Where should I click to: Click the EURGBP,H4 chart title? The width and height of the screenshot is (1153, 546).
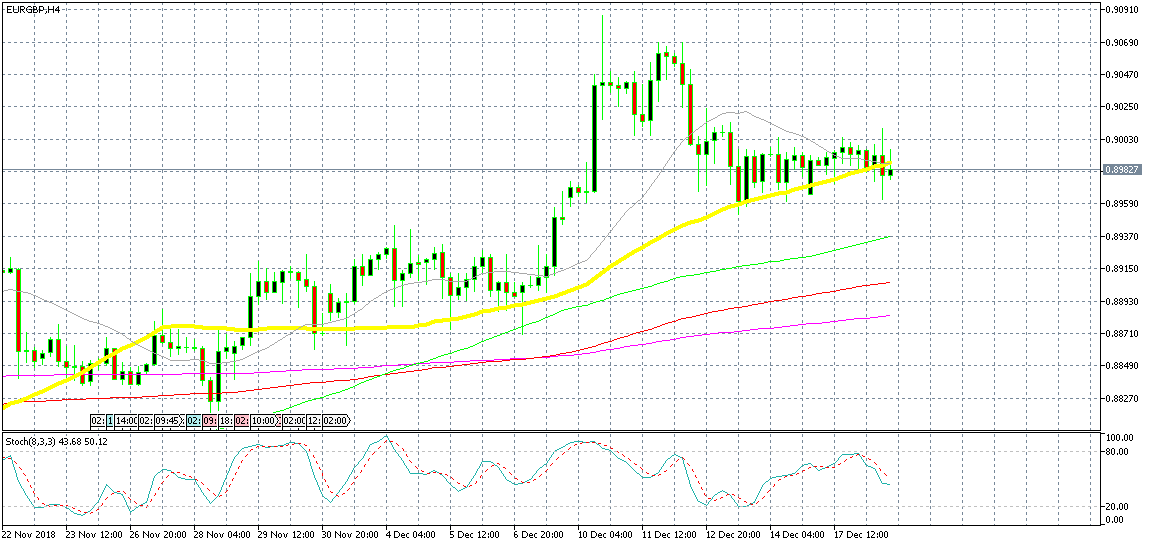(x=31, y=8)
